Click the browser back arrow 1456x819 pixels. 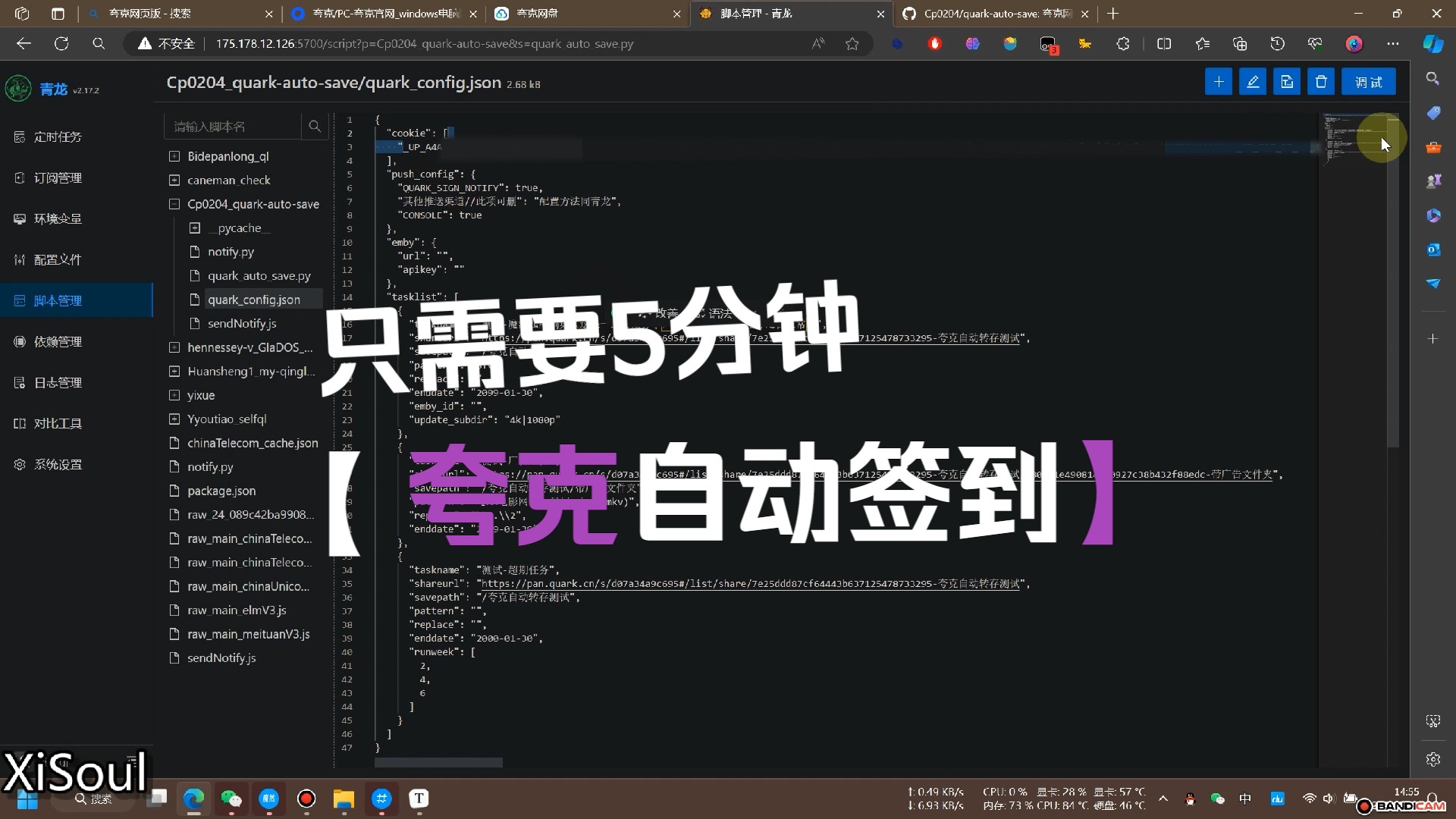click(x=24, y=44)
